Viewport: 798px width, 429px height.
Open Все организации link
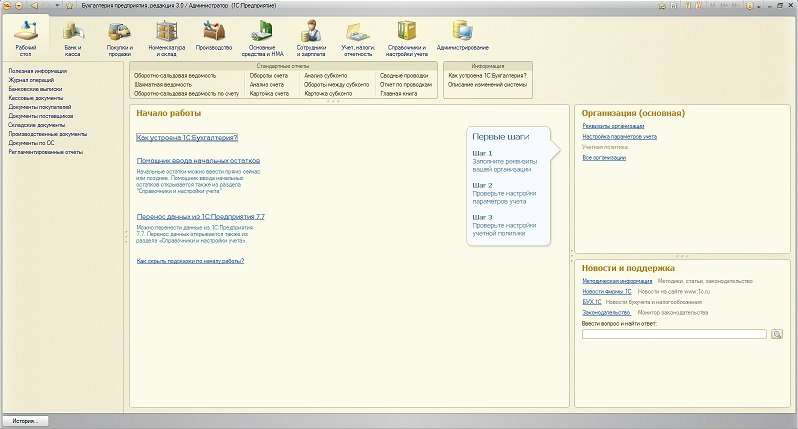tap(604, 158)
